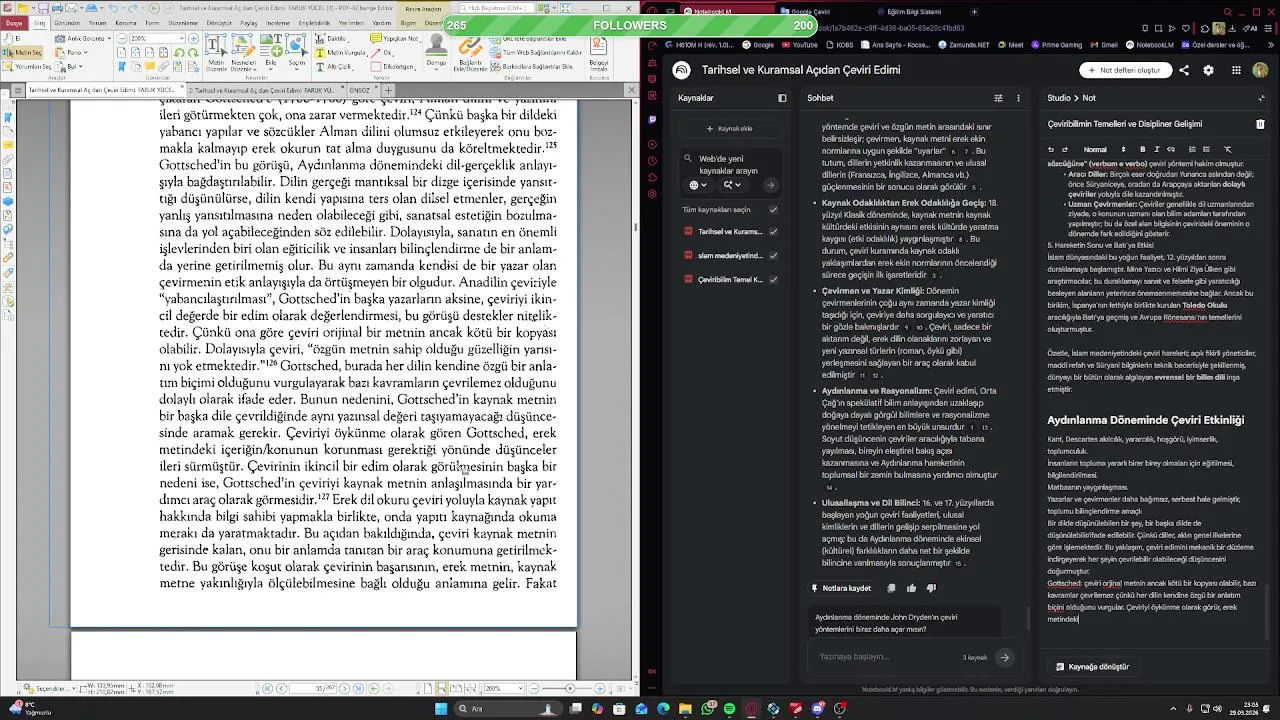Click Kaynağa dönüştür button
1280x720 pixels.
click(x=1092, y=666)
